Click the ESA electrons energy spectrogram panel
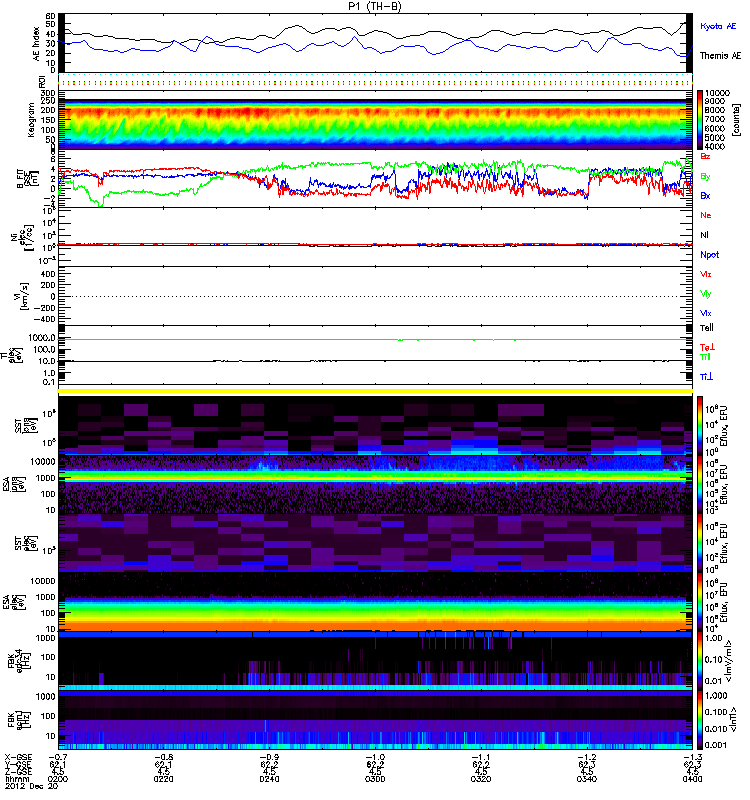The image size is (750, 800). point(375,602)
